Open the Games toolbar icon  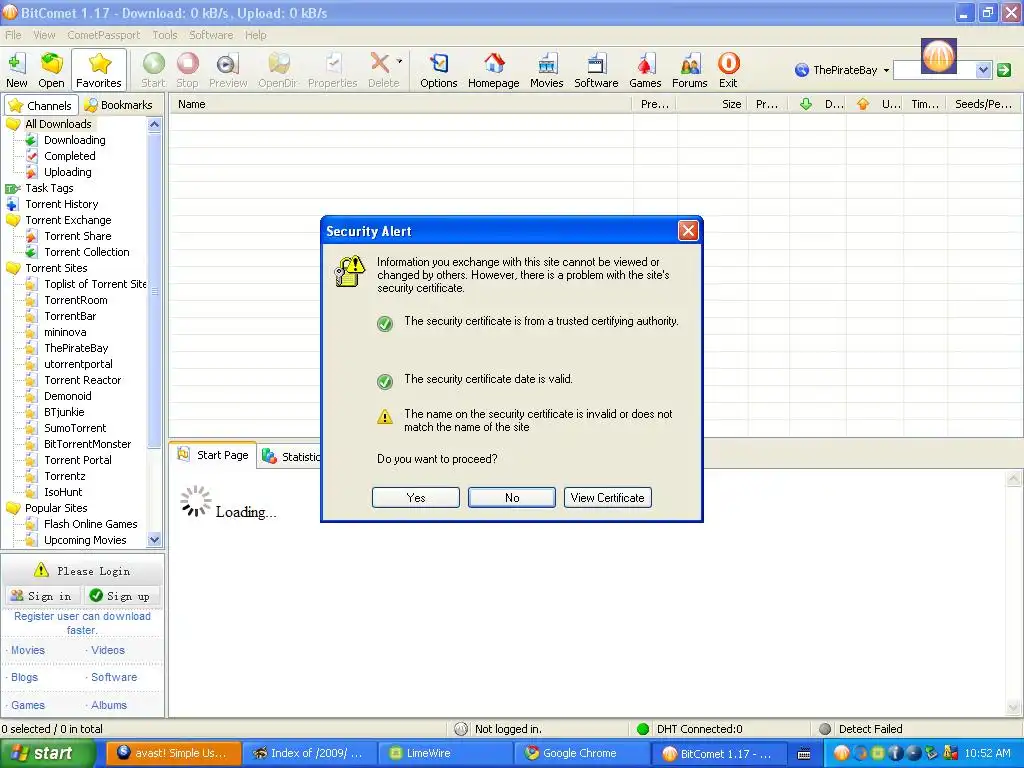[x=645, y=70]
